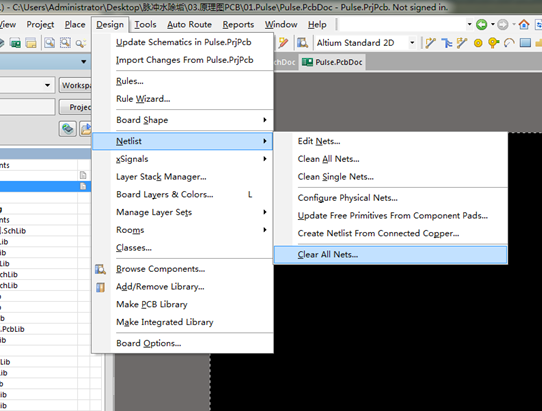The width and height of the screenshot is (542, 411).
Task: Open the Place menu
Action: click(75, 25)
